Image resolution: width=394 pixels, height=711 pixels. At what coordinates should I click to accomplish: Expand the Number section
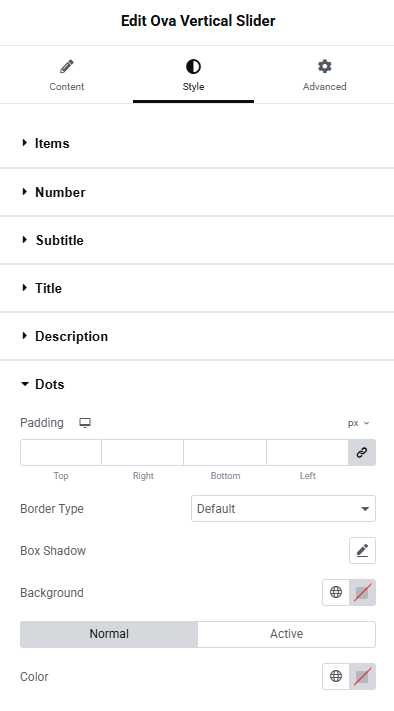pos(197,192)
